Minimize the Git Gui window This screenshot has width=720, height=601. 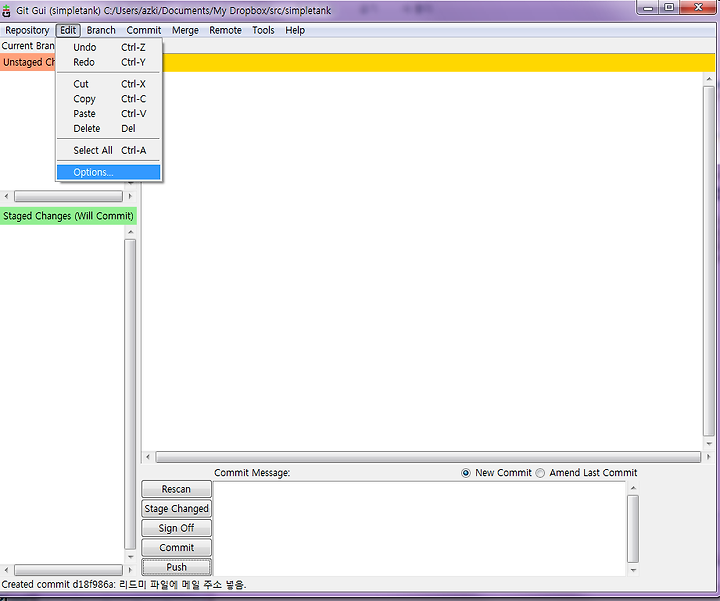(648, 7)
